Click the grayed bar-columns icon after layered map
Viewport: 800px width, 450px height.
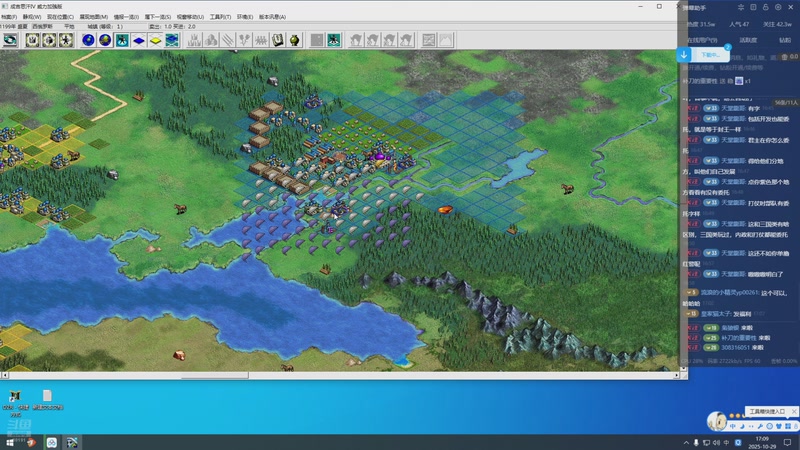(x=194, y=40)
